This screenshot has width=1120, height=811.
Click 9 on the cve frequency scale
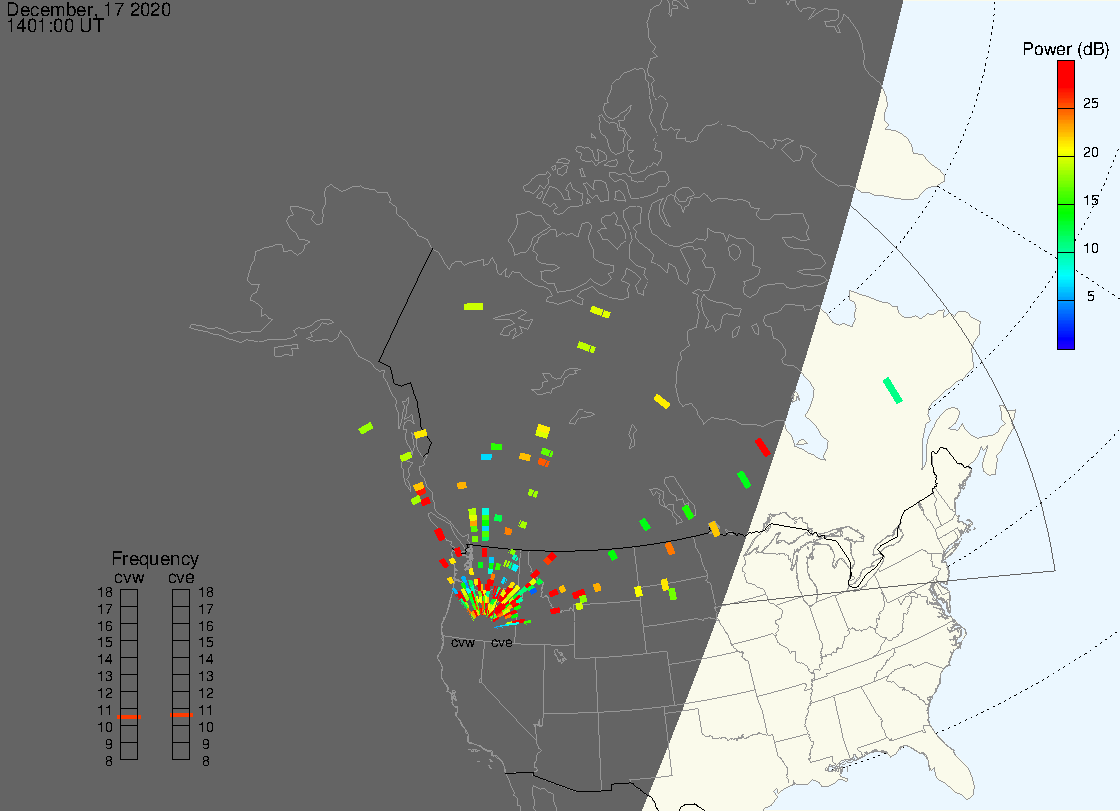[206, 744]
